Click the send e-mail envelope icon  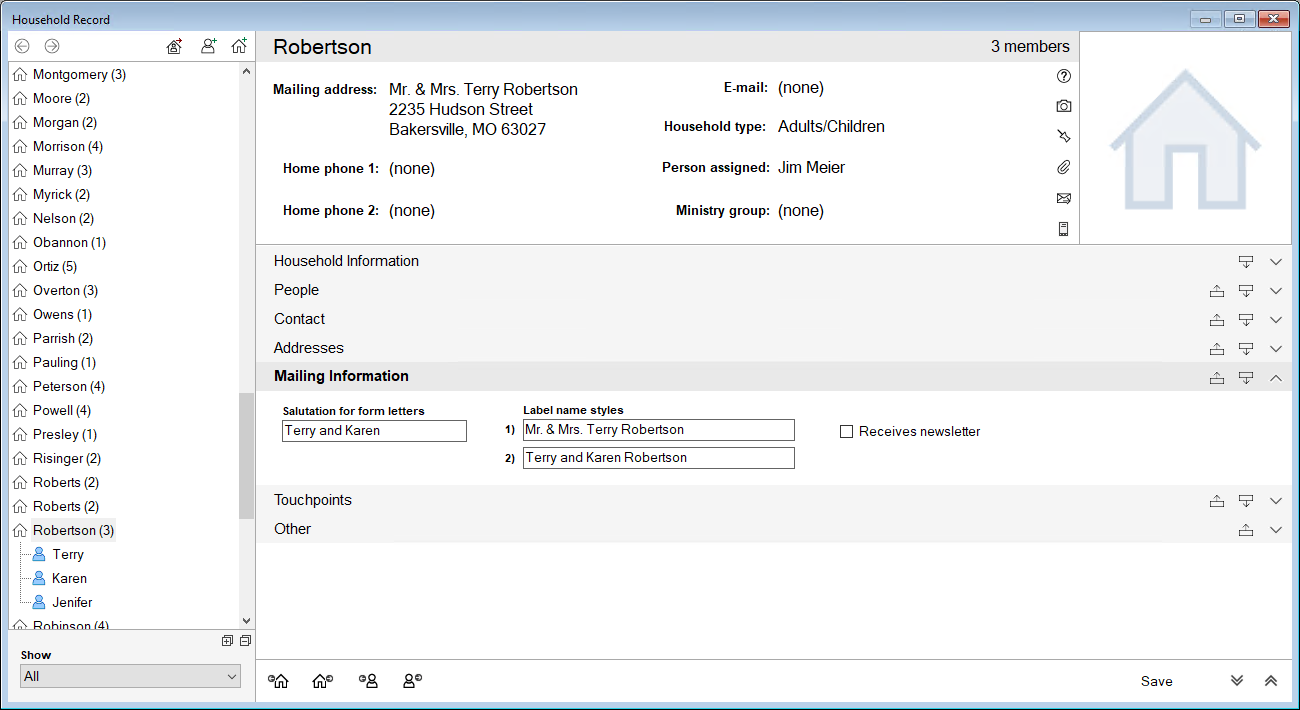point(1063,198)
